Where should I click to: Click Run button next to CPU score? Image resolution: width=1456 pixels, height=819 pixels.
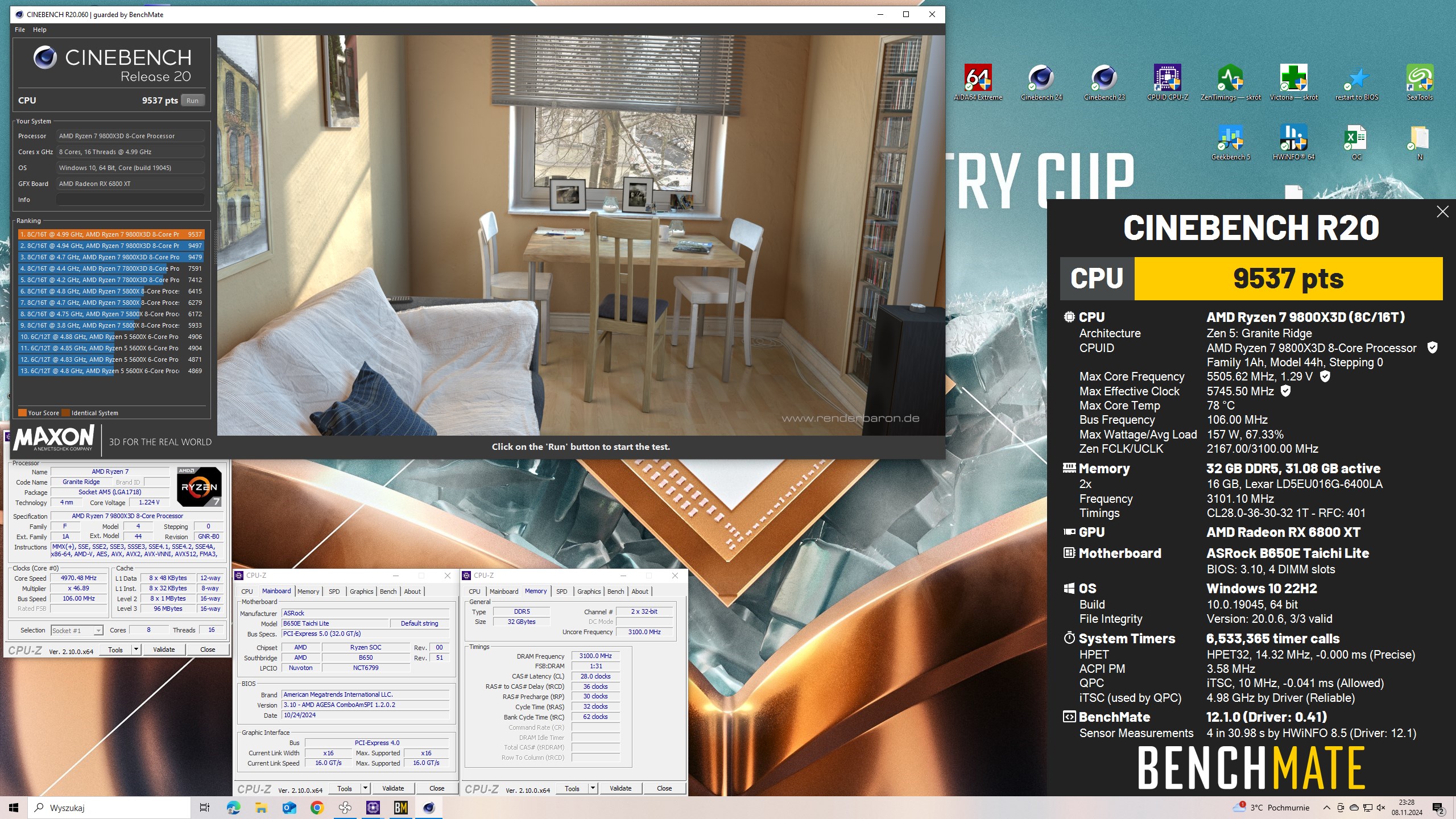point(193,101)
